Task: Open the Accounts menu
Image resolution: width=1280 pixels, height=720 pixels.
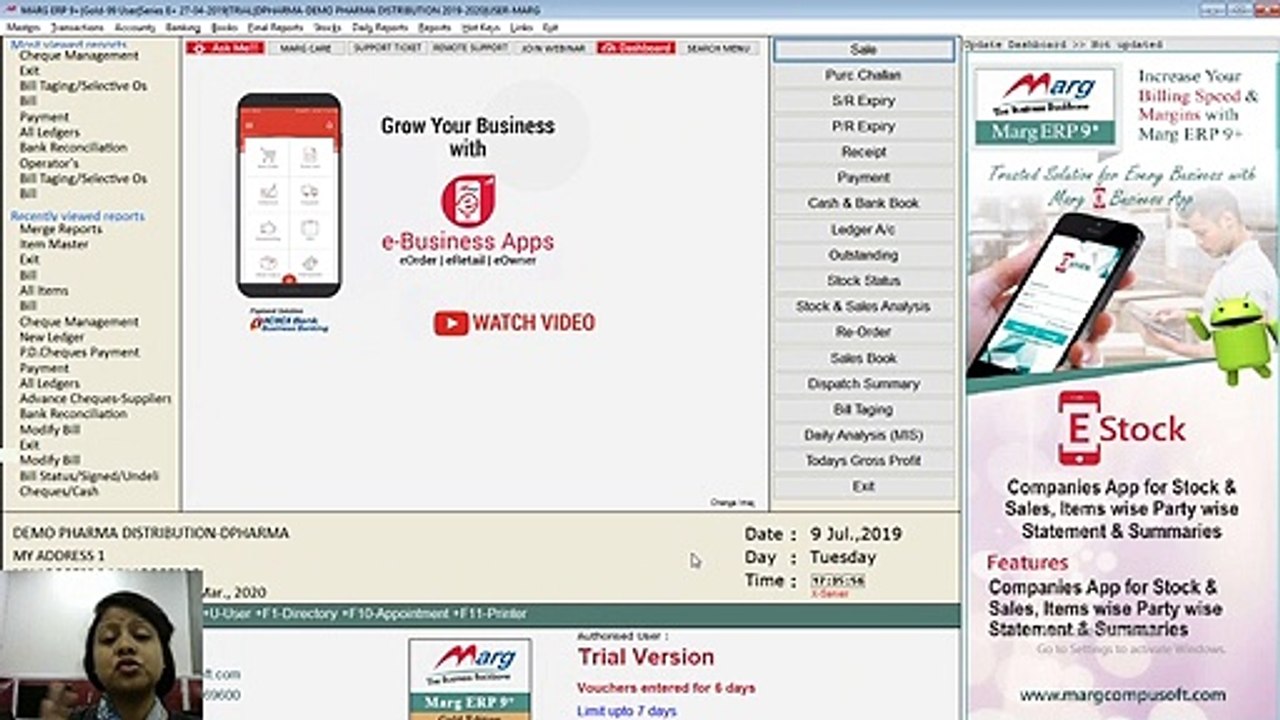Action: (x=134, y=28)
